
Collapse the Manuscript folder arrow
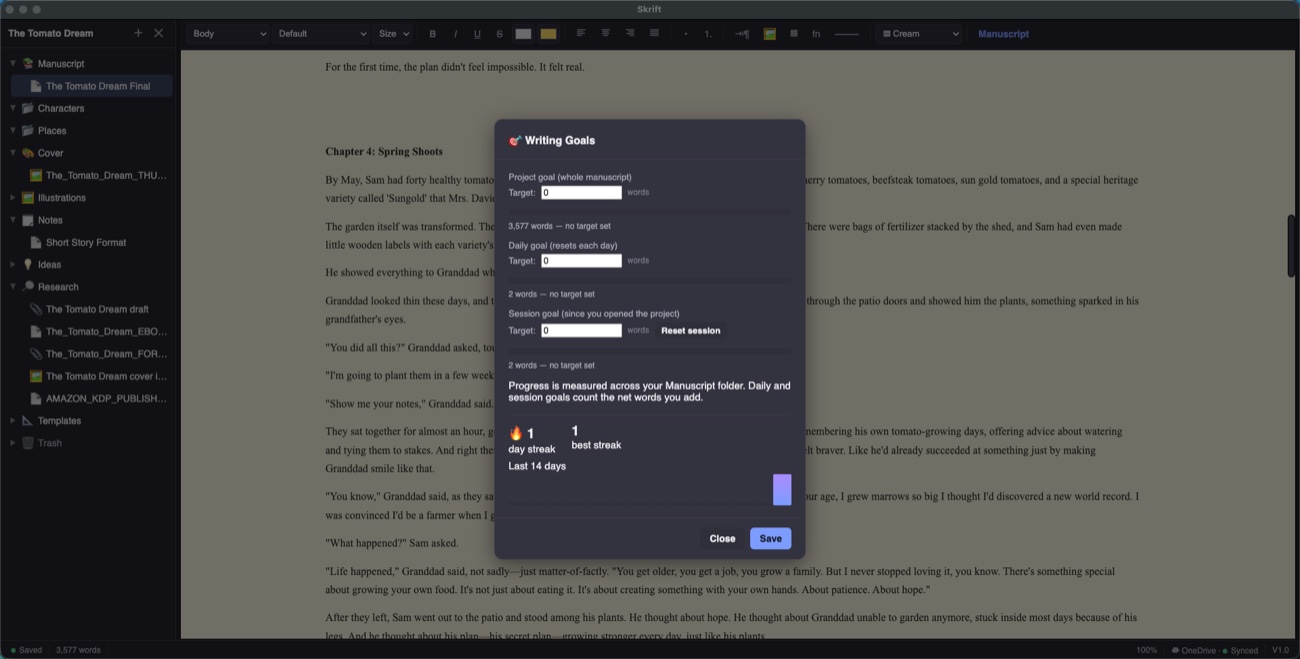[x=13, y=63]
